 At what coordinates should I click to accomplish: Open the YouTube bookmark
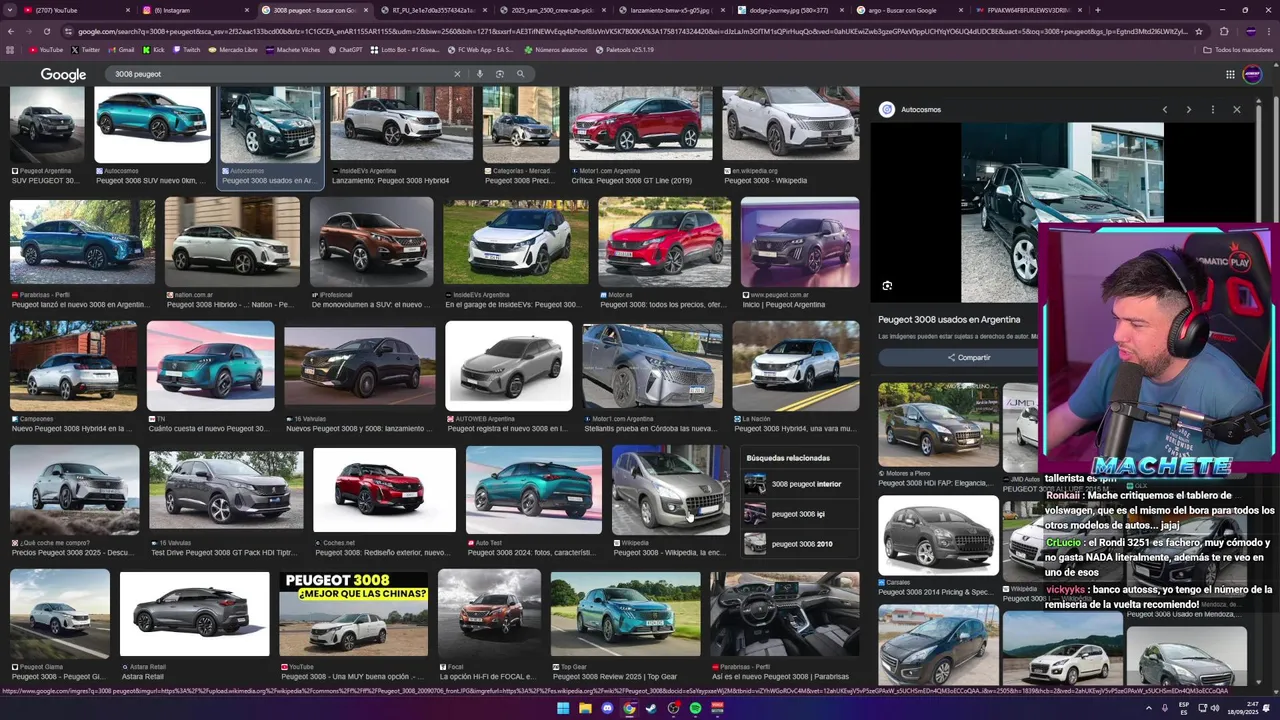[47, 49]
